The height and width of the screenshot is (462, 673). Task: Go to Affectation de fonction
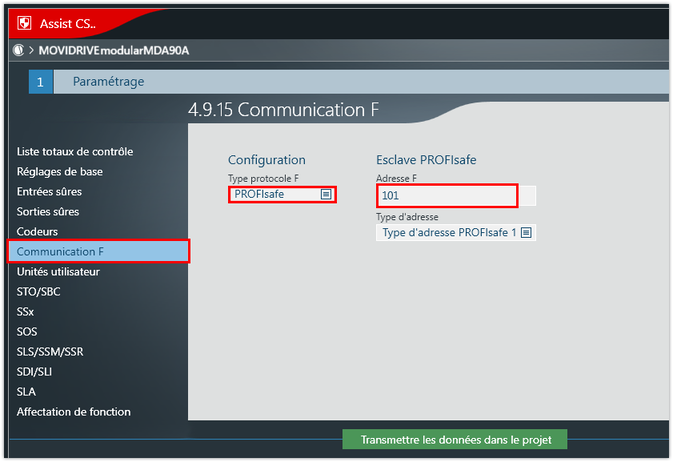(74, 412)
